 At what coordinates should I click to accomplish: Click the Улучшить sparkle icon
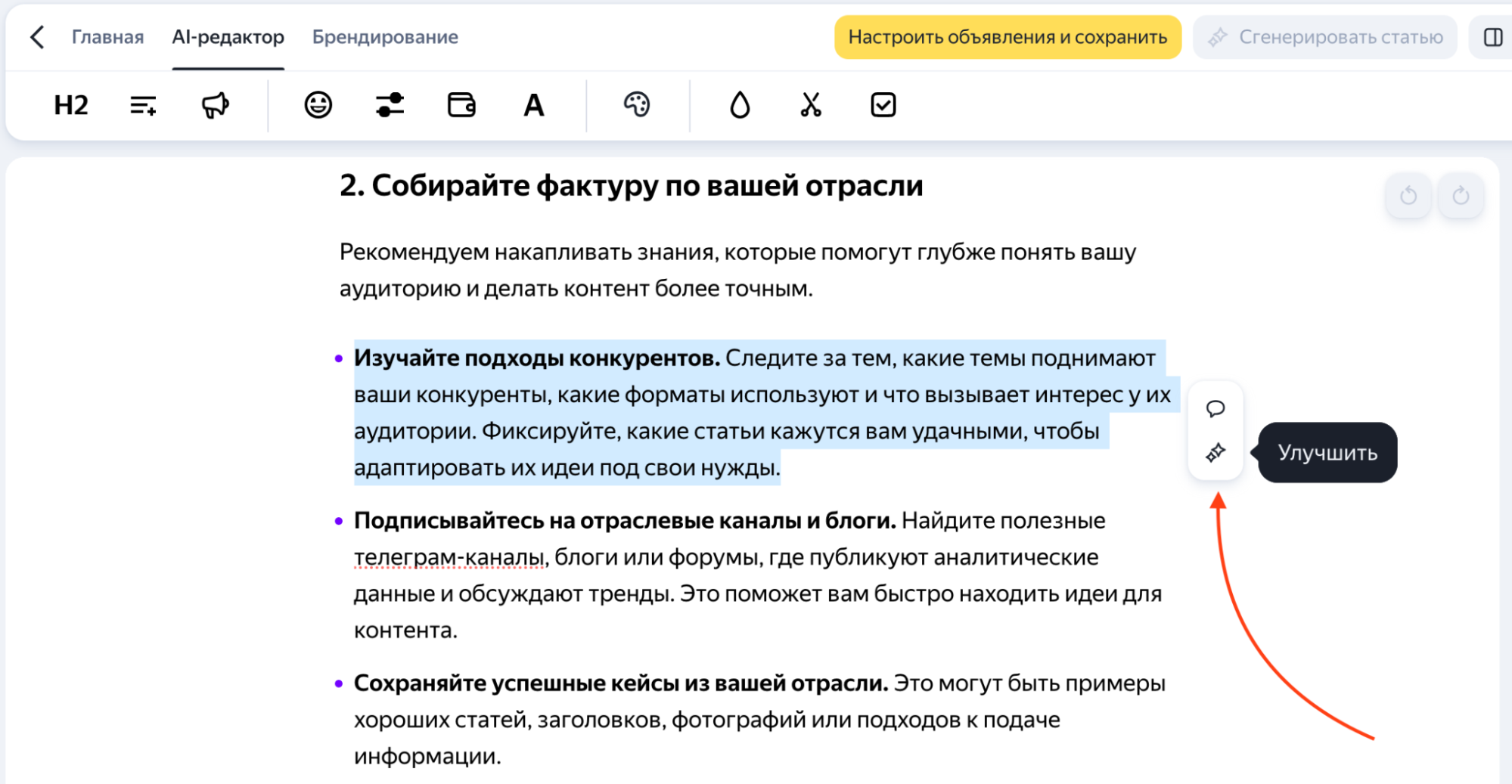(x=1215, y=453)
